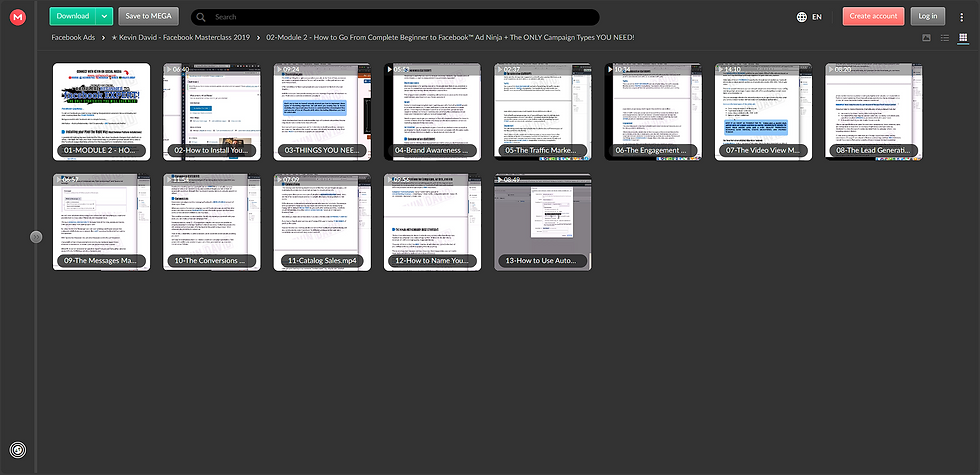The width and height of the screenshot is (980, 475).
Task: Open the Download dropdown arrow
Action: pos(106,16)
